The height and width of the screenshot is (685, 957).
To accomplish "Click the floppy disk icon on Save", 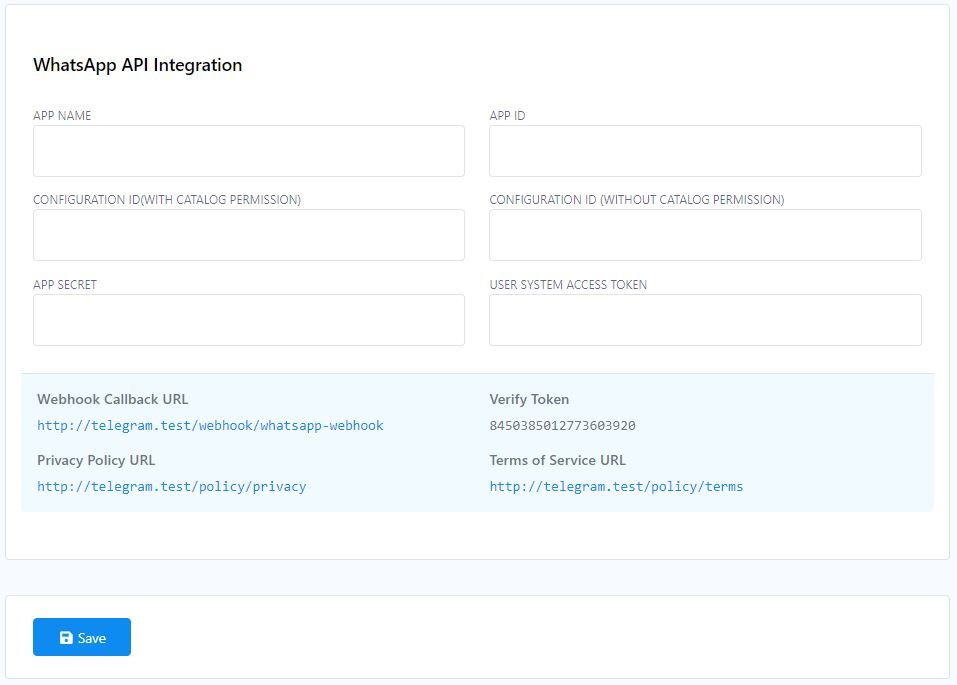I will pos(66,637).
